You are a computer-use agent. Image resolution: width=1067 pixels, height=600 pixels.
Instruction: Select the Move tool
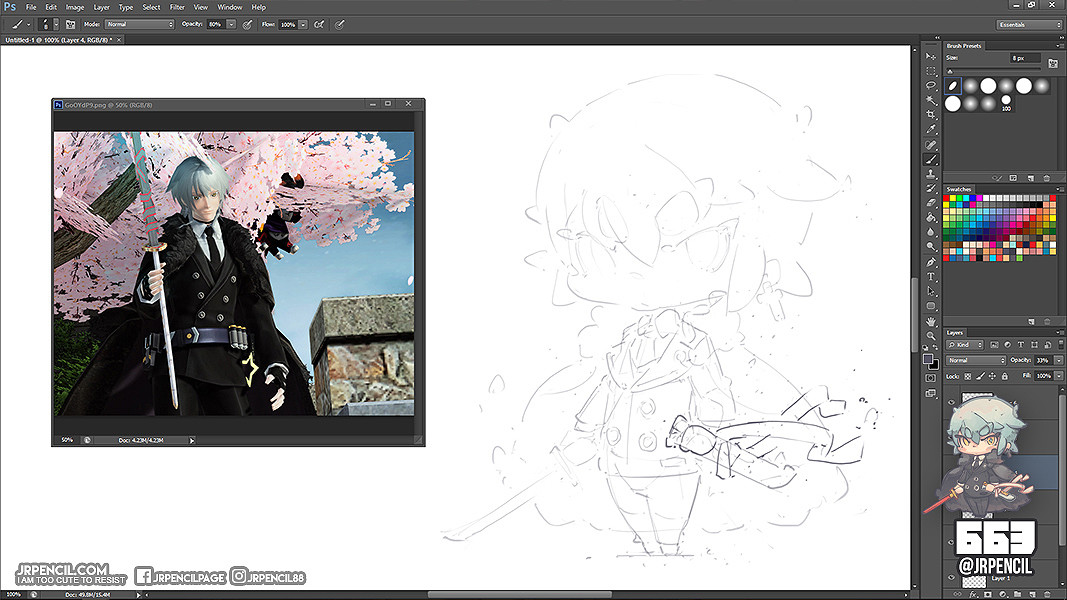[931, 56]
